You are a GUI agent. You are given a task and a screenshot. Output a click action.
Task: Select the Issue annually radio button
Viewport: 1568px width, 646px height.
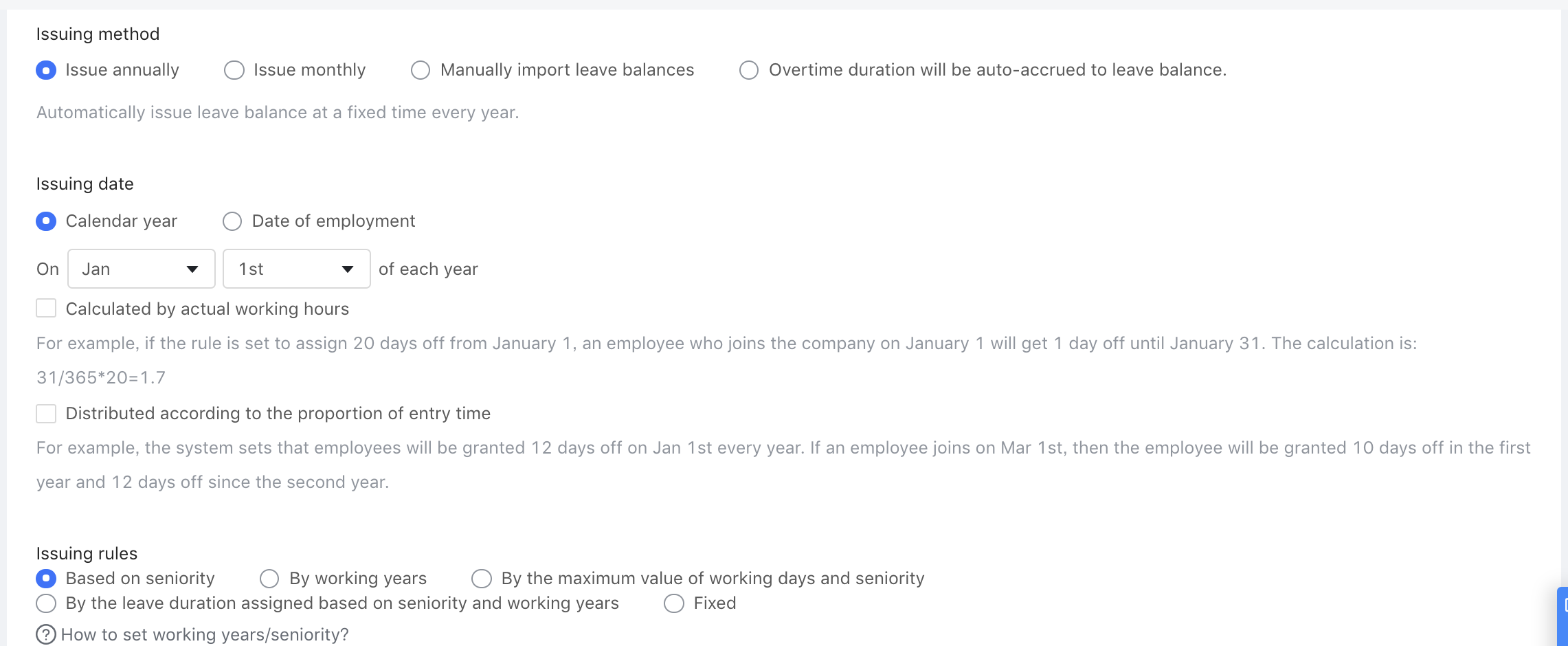click(x=46, y=70)
